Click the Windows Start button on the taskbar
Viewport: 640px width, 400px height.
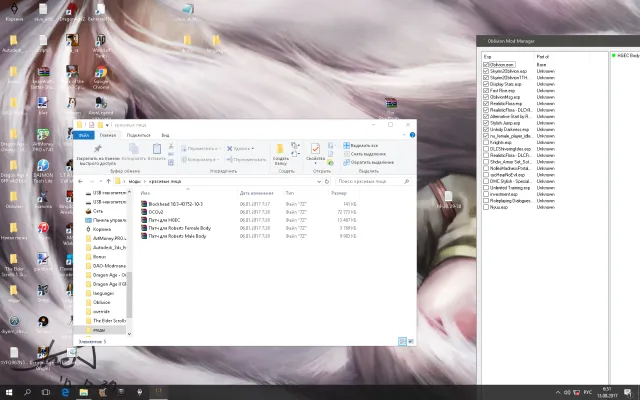9,392
